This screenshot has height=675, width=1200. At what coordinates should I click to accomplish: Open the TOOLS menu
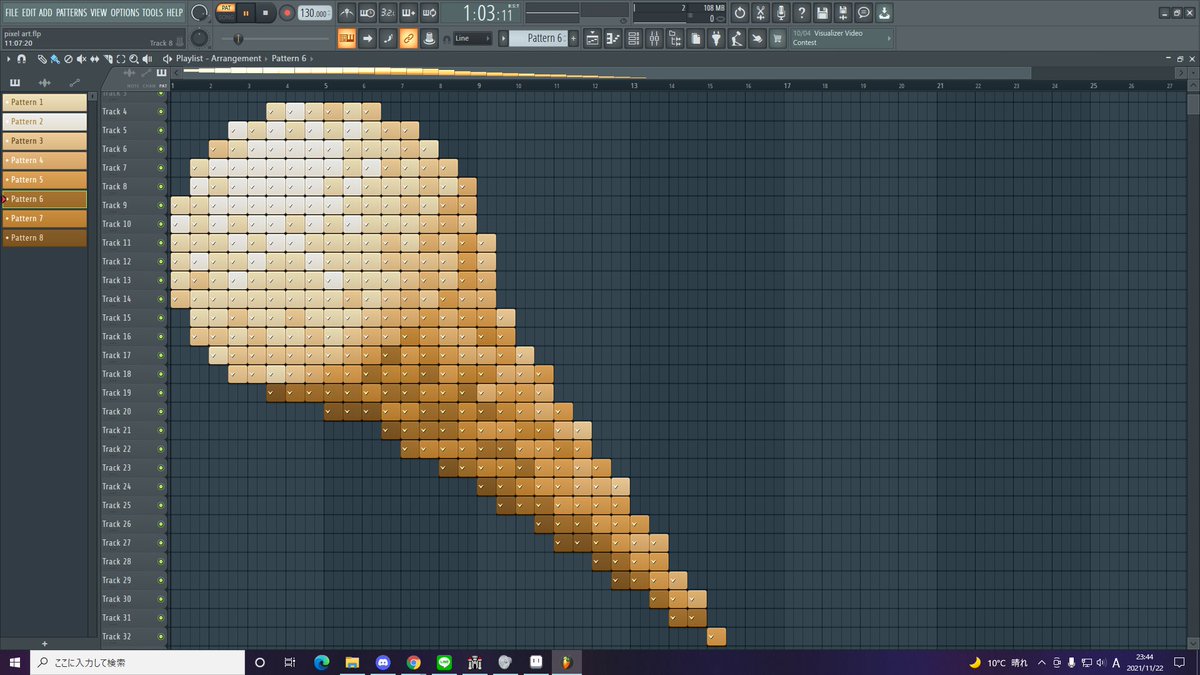click(153, 13)
